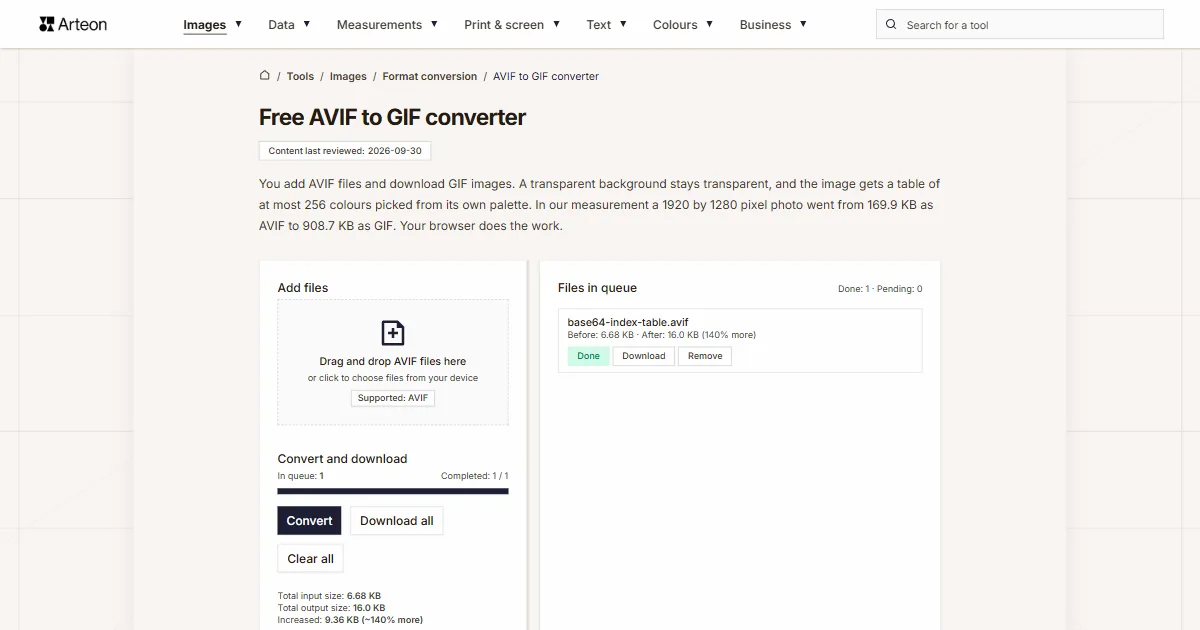Click the Arteon logo icon
Viewport: 1200px width, 630px height.
[46, 24]
